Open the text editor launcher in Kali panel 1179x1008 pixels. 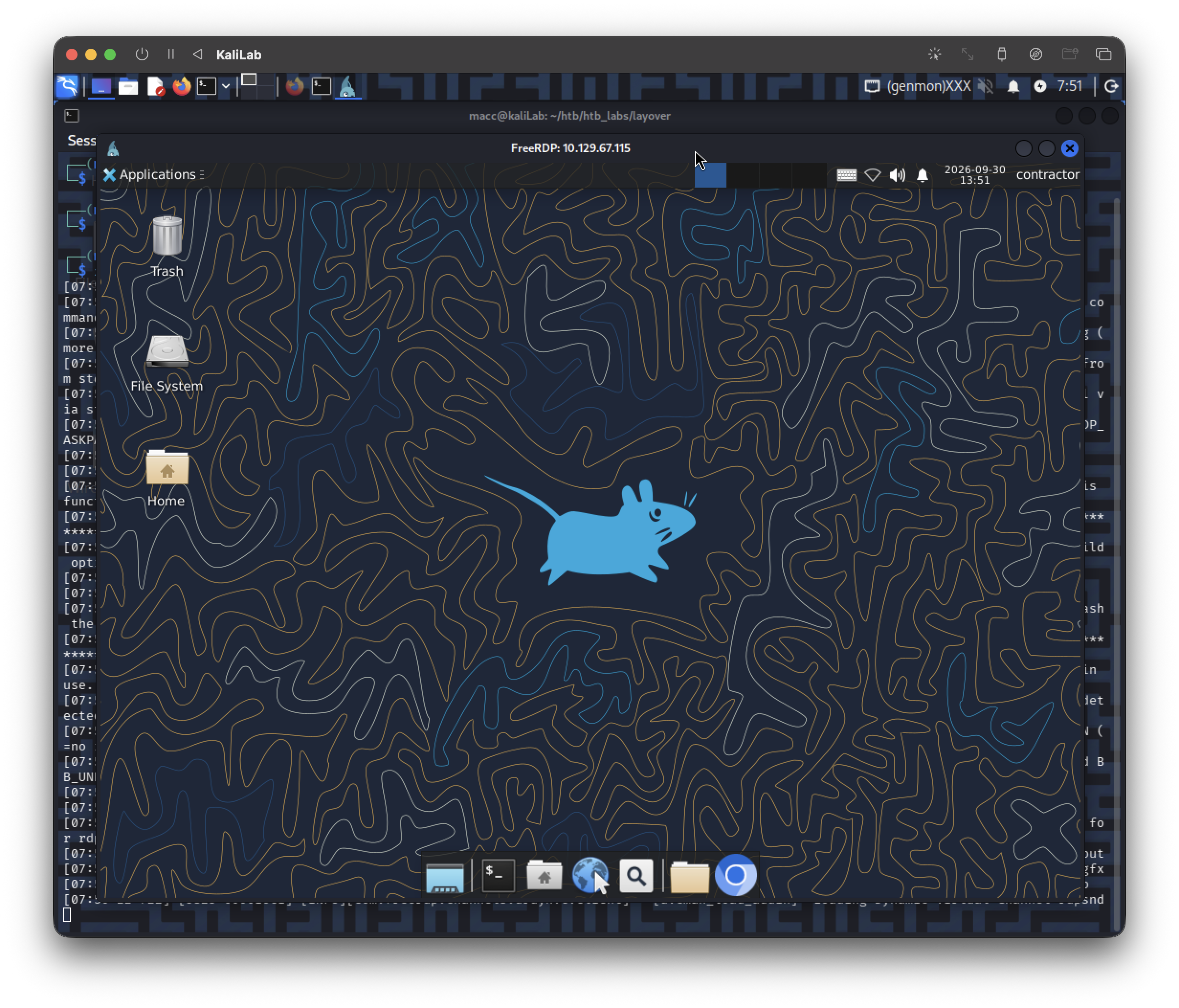coord(155,87)
